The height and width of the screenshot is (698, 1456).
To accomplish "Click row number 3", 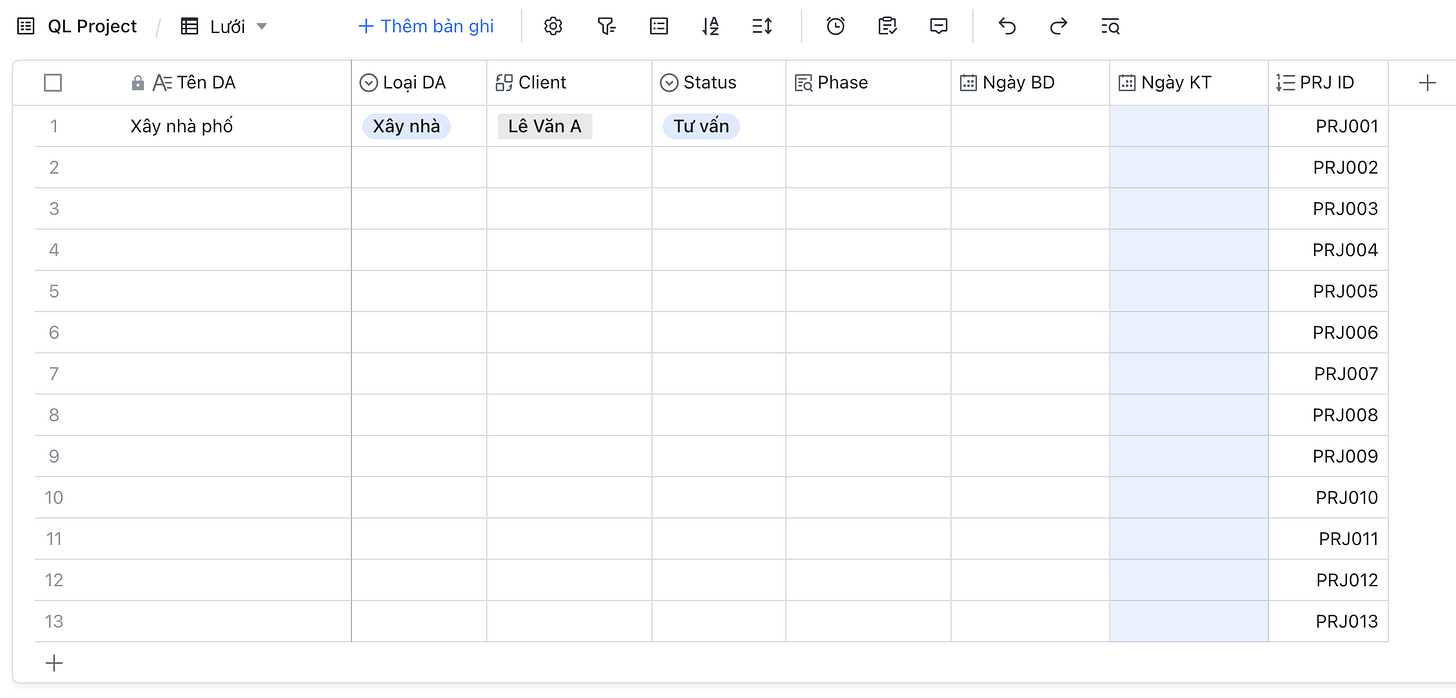I will click(54, 209).
